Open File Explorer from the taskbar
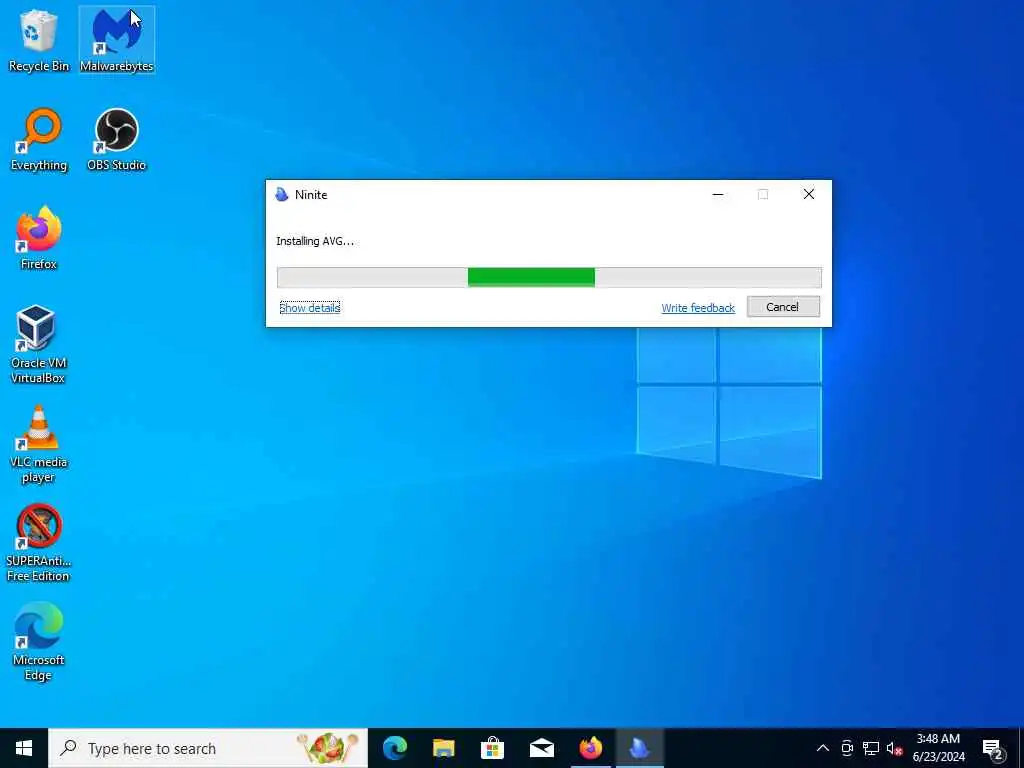The image size is (1024, 768). [x=443, y=748]
